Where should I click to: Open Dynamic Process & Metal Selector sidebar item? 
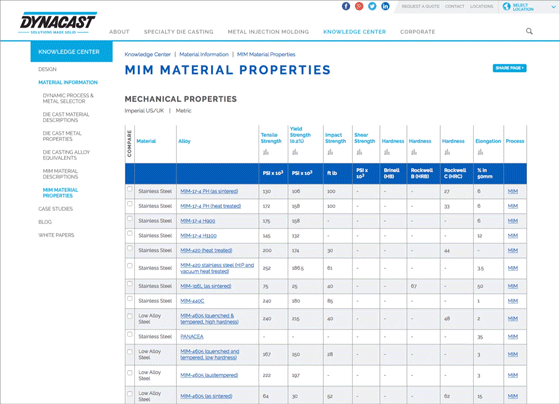(68, 98)
